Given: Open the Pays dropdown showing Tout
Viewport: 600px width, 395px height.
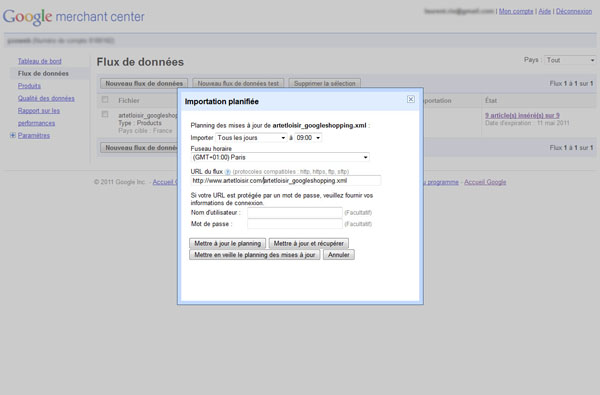Looking at the screenshot, I should 570,60.
